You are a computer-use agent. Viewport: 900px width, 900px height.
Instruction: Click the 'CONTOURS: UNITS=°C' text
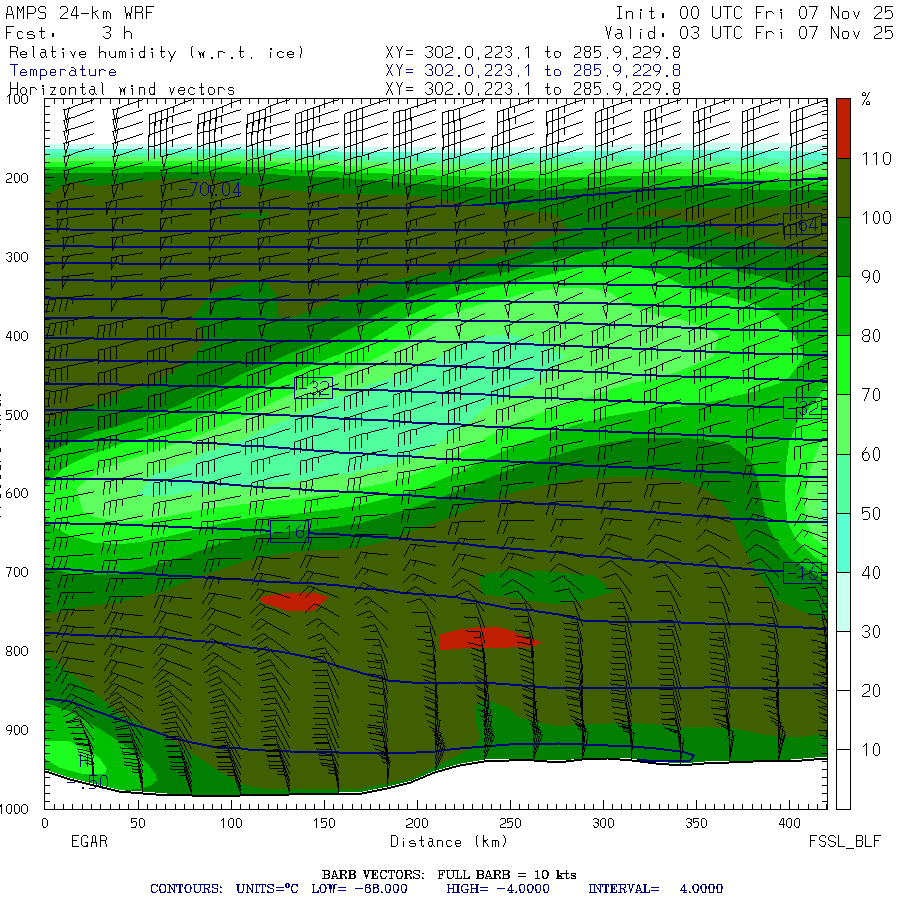point(224,889)
